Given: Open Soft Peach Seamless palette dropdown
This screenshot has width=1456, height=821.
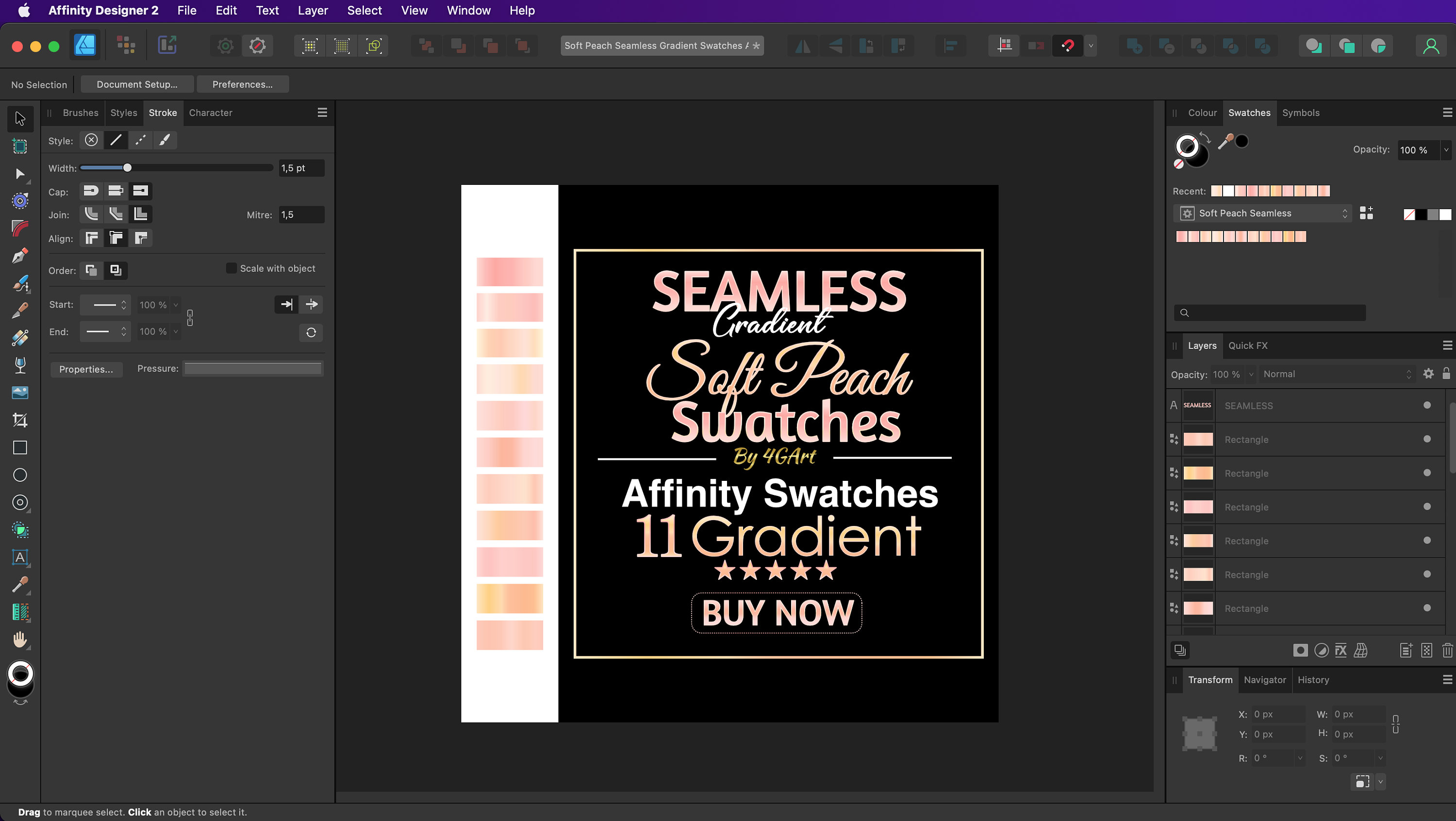Looking at the screenshot, I should [1263, 213].
